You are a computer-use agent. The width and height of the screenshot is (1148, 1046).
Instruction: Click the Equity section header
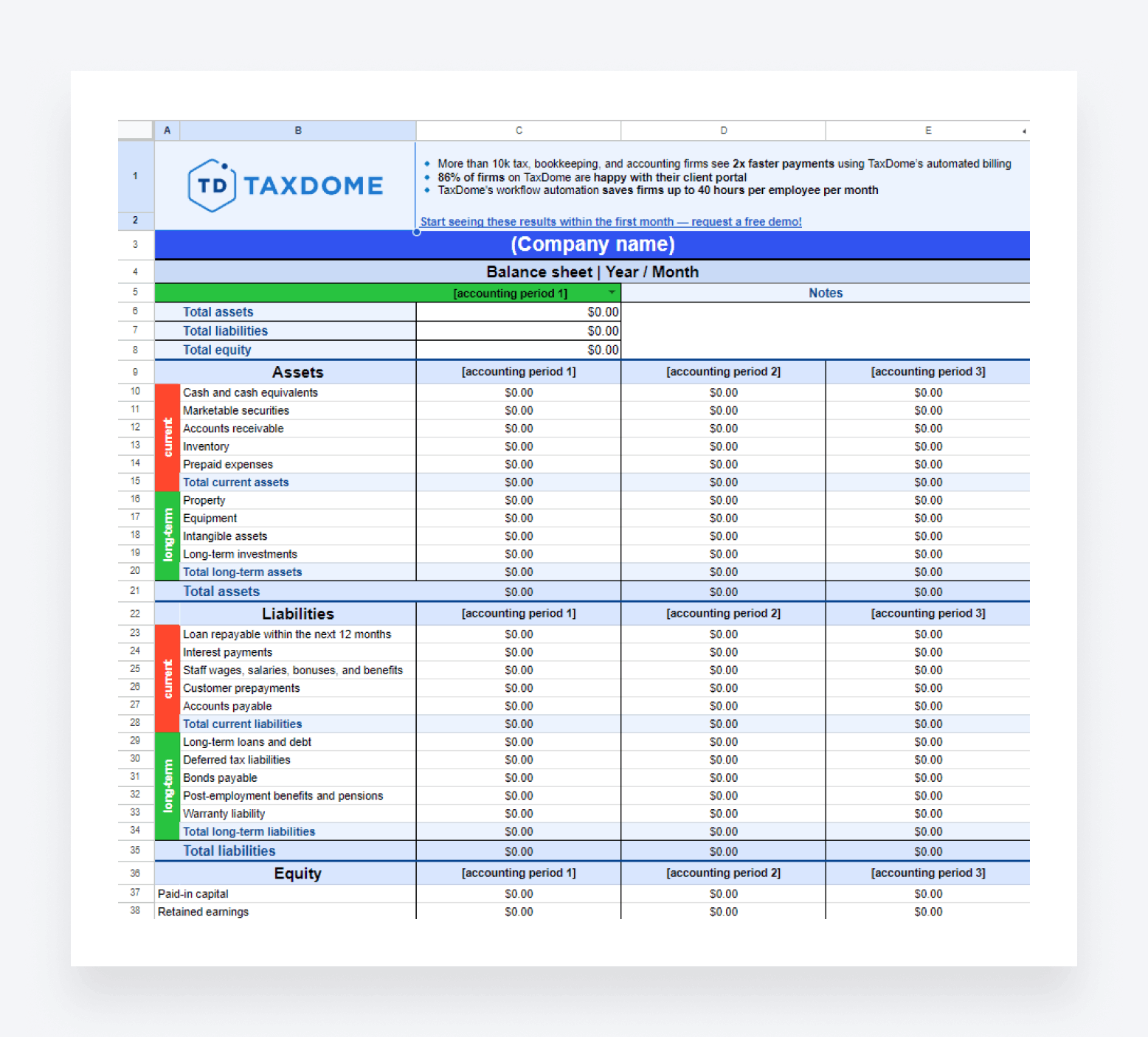[x=298, y=873]
